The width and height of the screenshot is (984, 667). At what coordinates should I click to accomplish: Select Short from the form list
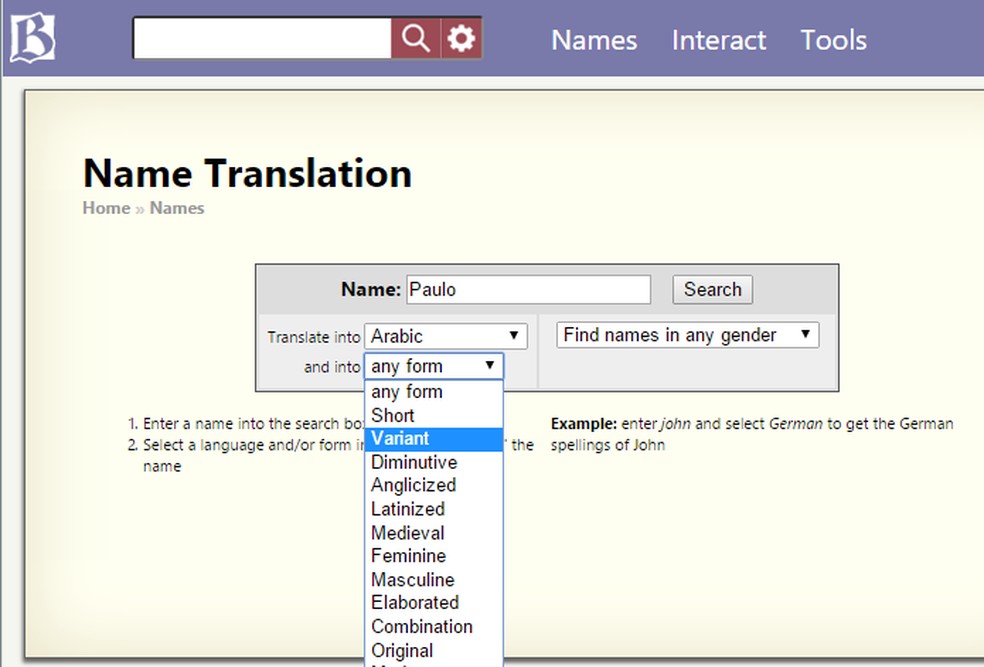[x=393, y=415]
